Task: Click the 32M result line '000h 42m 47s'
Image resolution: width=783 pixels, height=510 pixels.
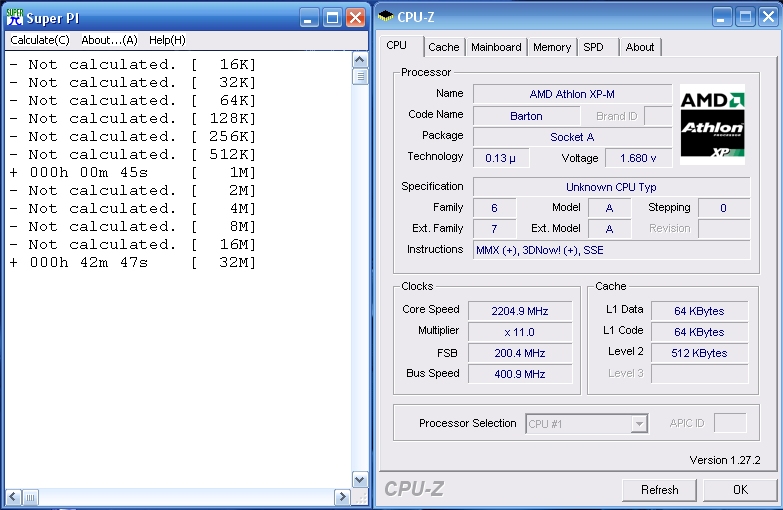Action: click(x=132, y=263)
